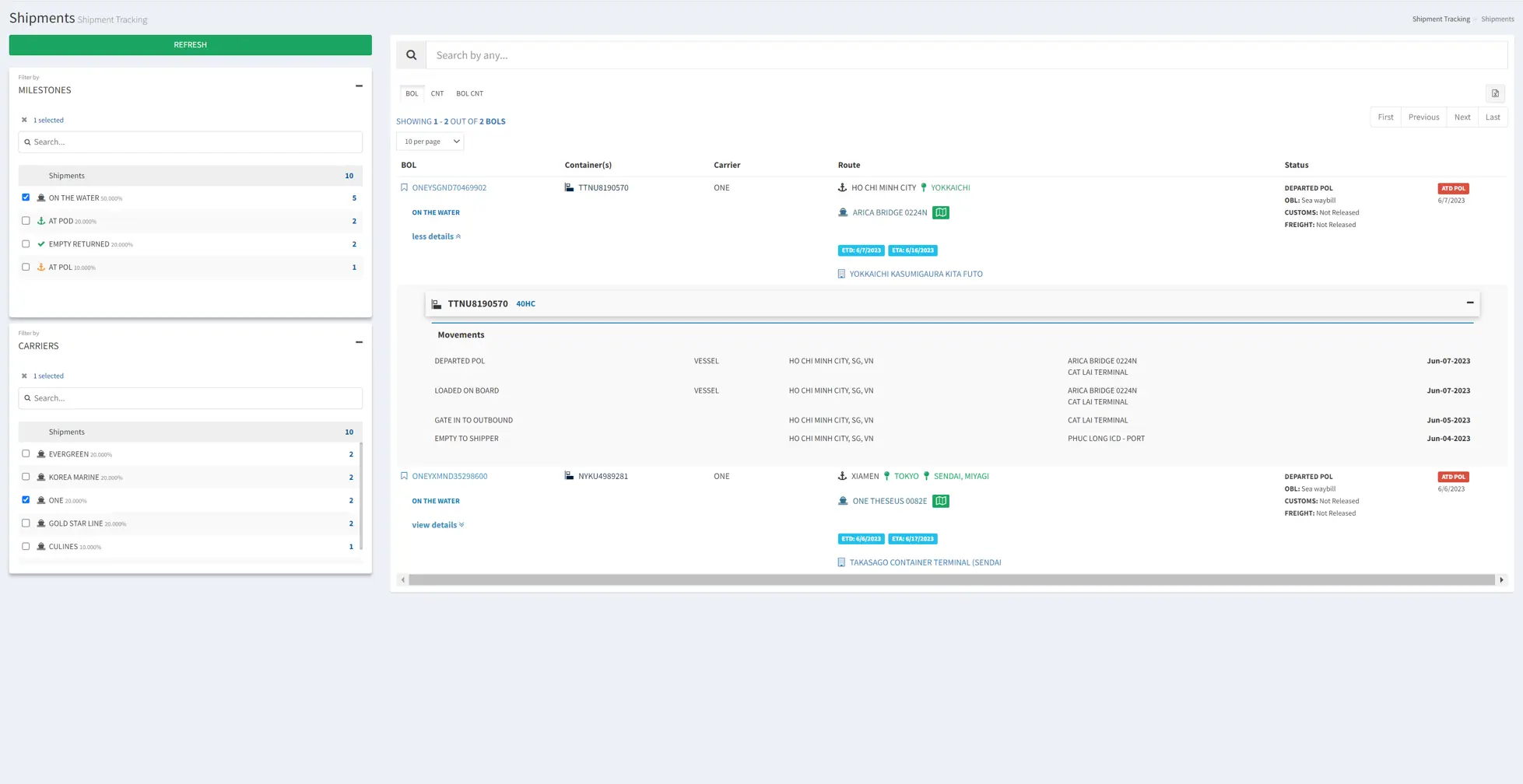This screenshot has height=784, width=1523.
Task: Focus the Search by any field
Action: point(965,55)
